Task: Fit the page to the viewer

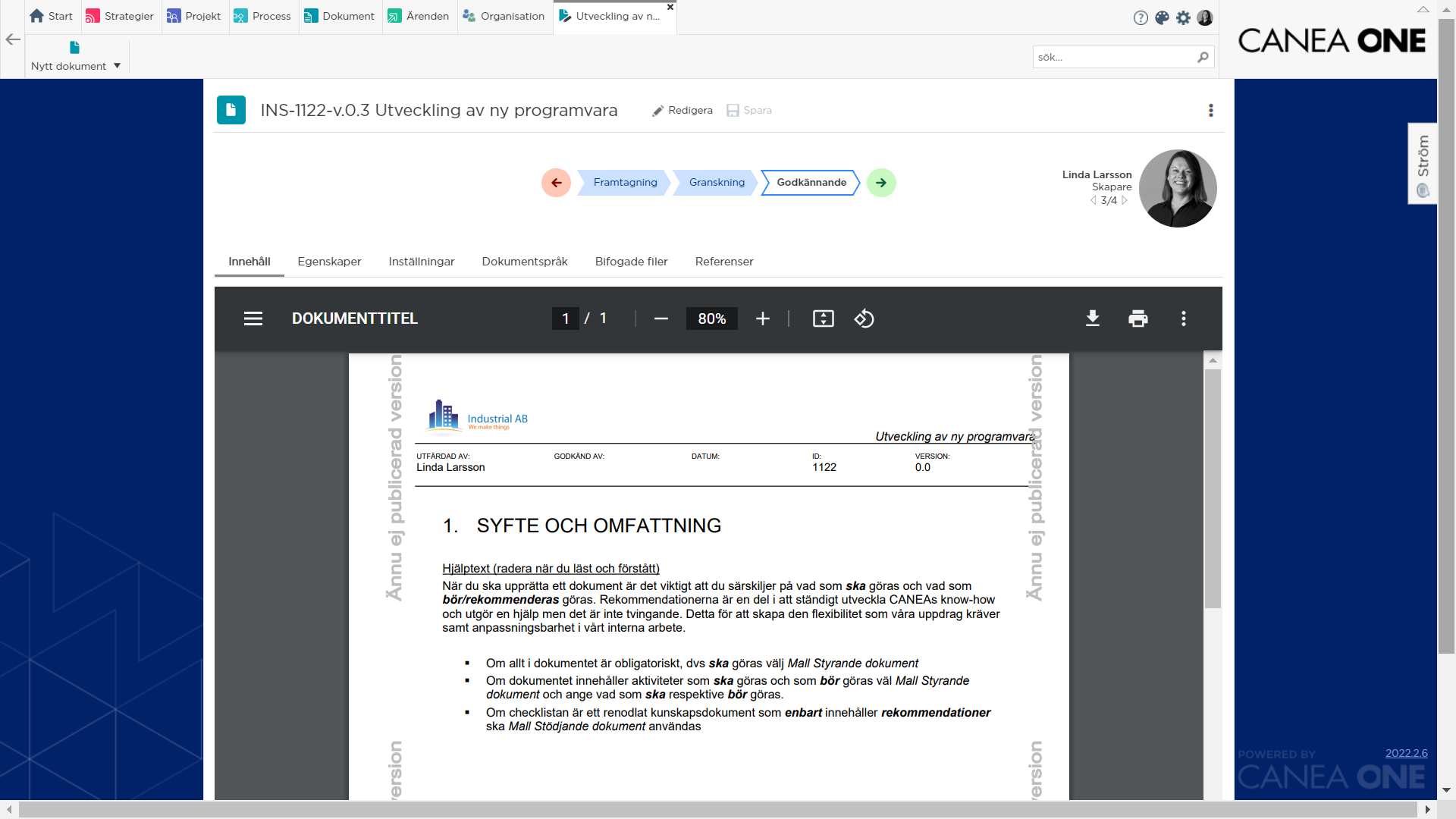Action: pos(824,318)
